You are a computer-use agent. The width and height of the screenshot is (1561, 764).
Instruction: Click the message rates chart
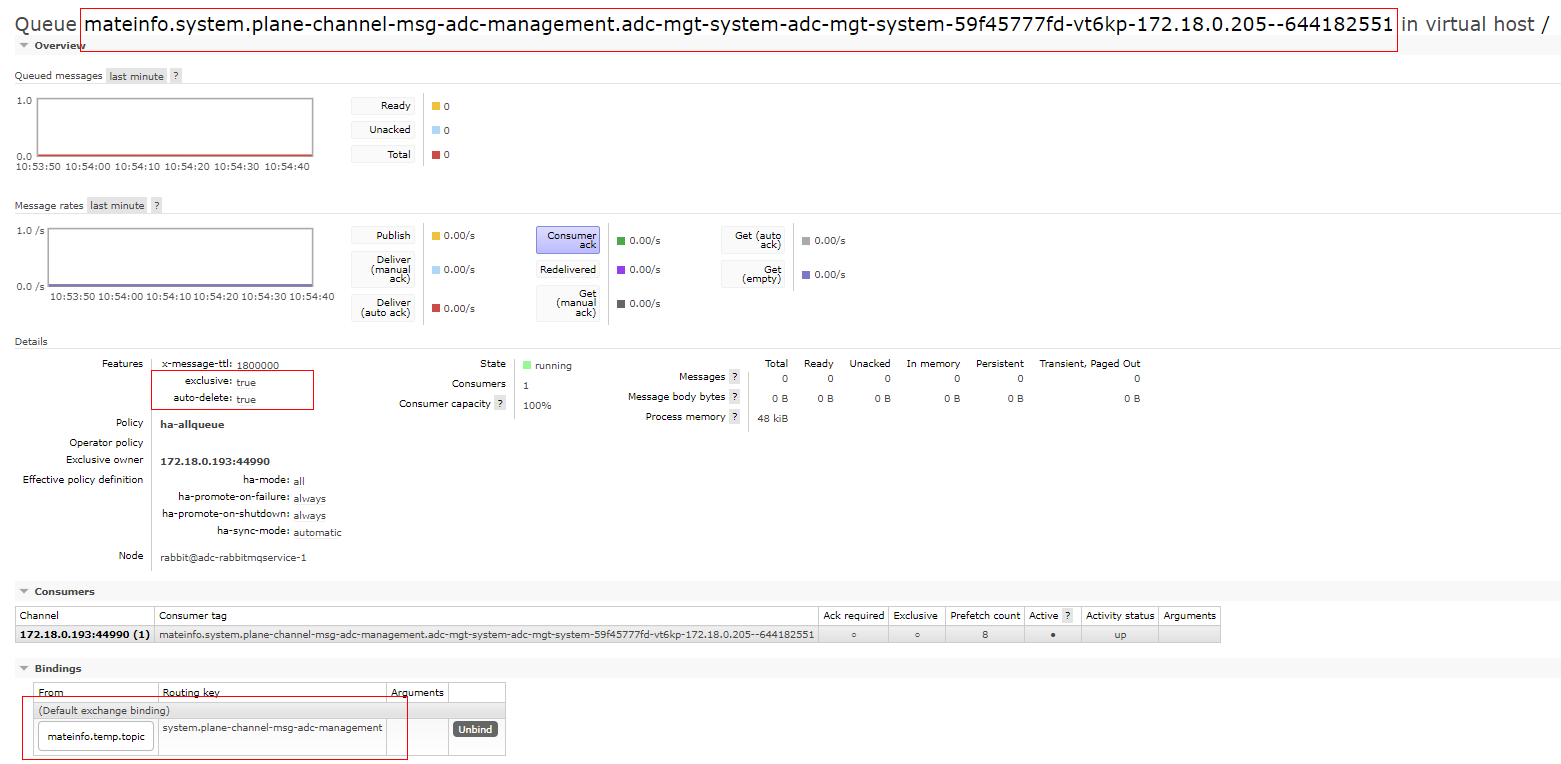click(x=180, y=257)
